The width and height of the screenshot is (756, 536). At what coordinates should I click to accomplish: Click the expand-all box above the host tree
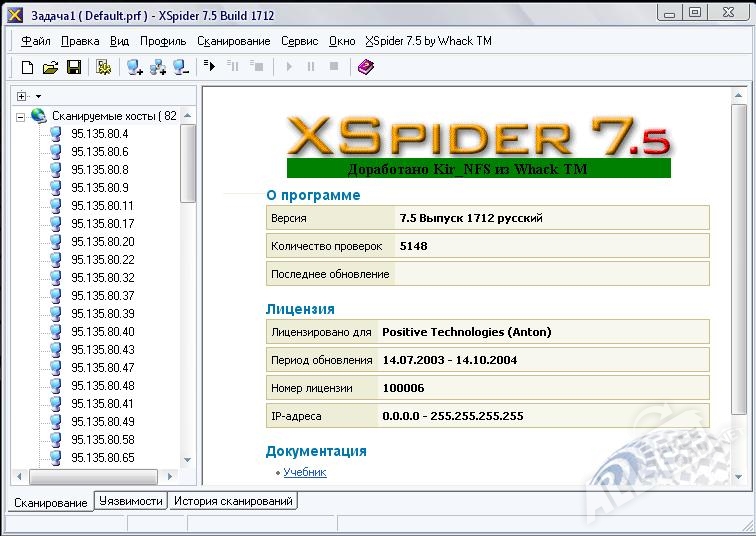(x=22, y=96)
